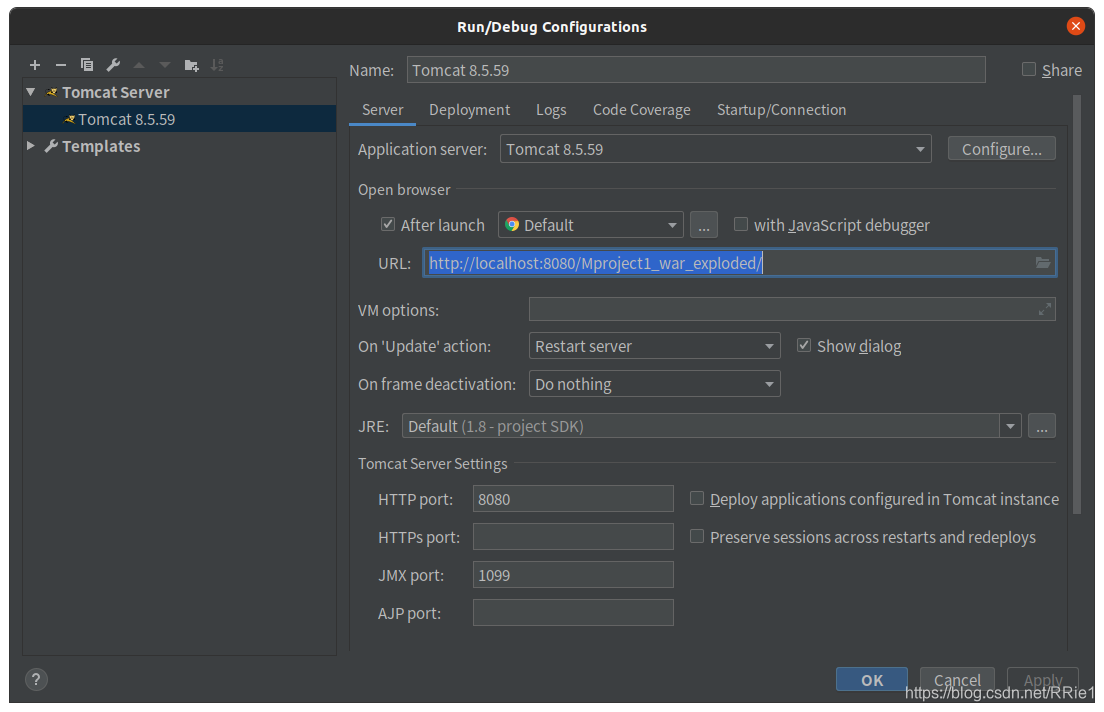Click the right panel vertical scrollbar

point(1077,305)
